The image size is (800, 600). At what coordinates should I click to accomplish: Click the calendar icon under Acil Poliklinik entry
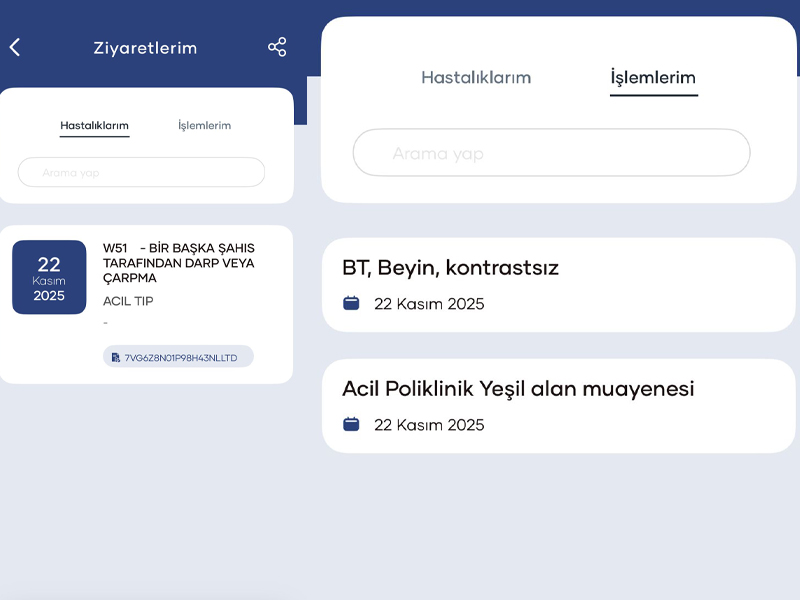pyautogui.click(x=351, y=424)
